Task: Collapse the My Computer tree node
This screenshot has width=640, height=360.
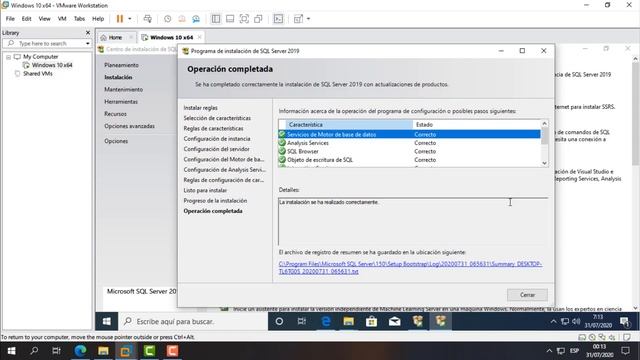Action: coord(8,57)
